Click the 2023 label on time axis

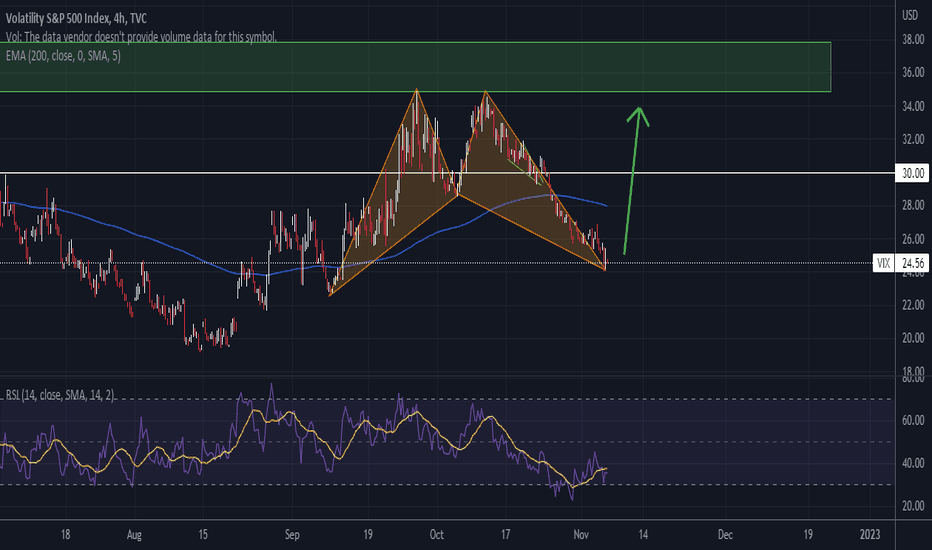click(x=870, y=535)
